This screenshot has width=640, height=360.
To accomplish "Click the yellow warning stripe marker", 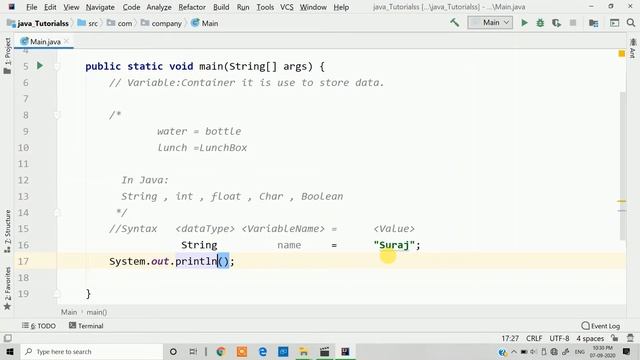I will click(622, 201).
